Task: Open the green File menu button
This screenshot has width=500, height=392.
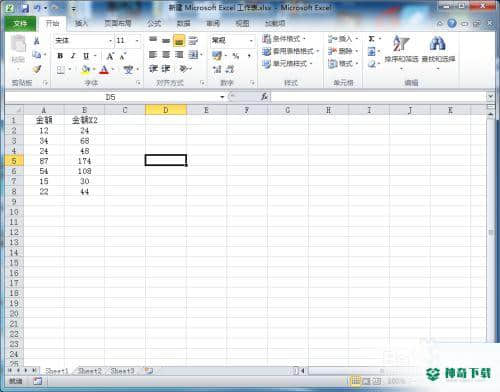Action: [20, 23]
